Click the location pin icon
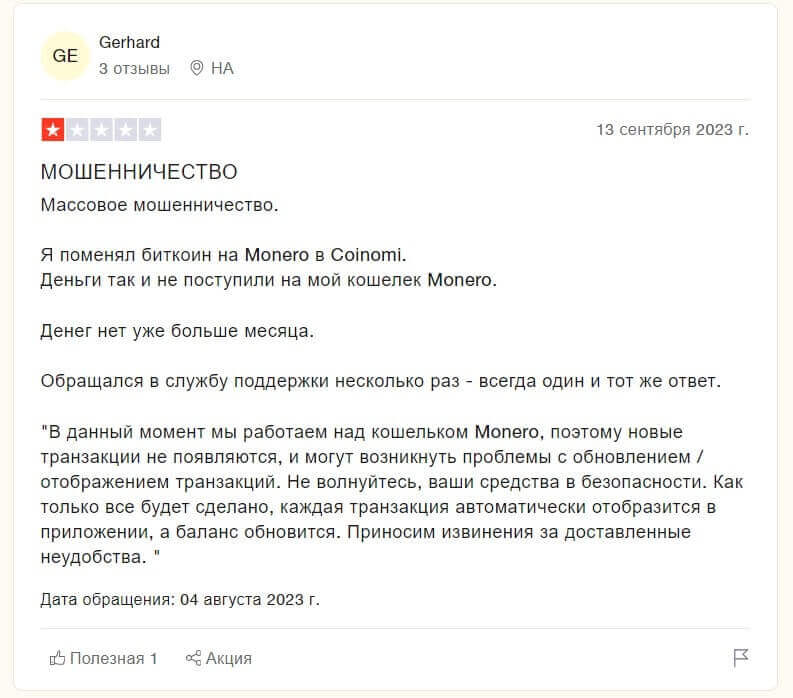The width and height of the screenshot is (793, 698). click(x=196, y=68)
